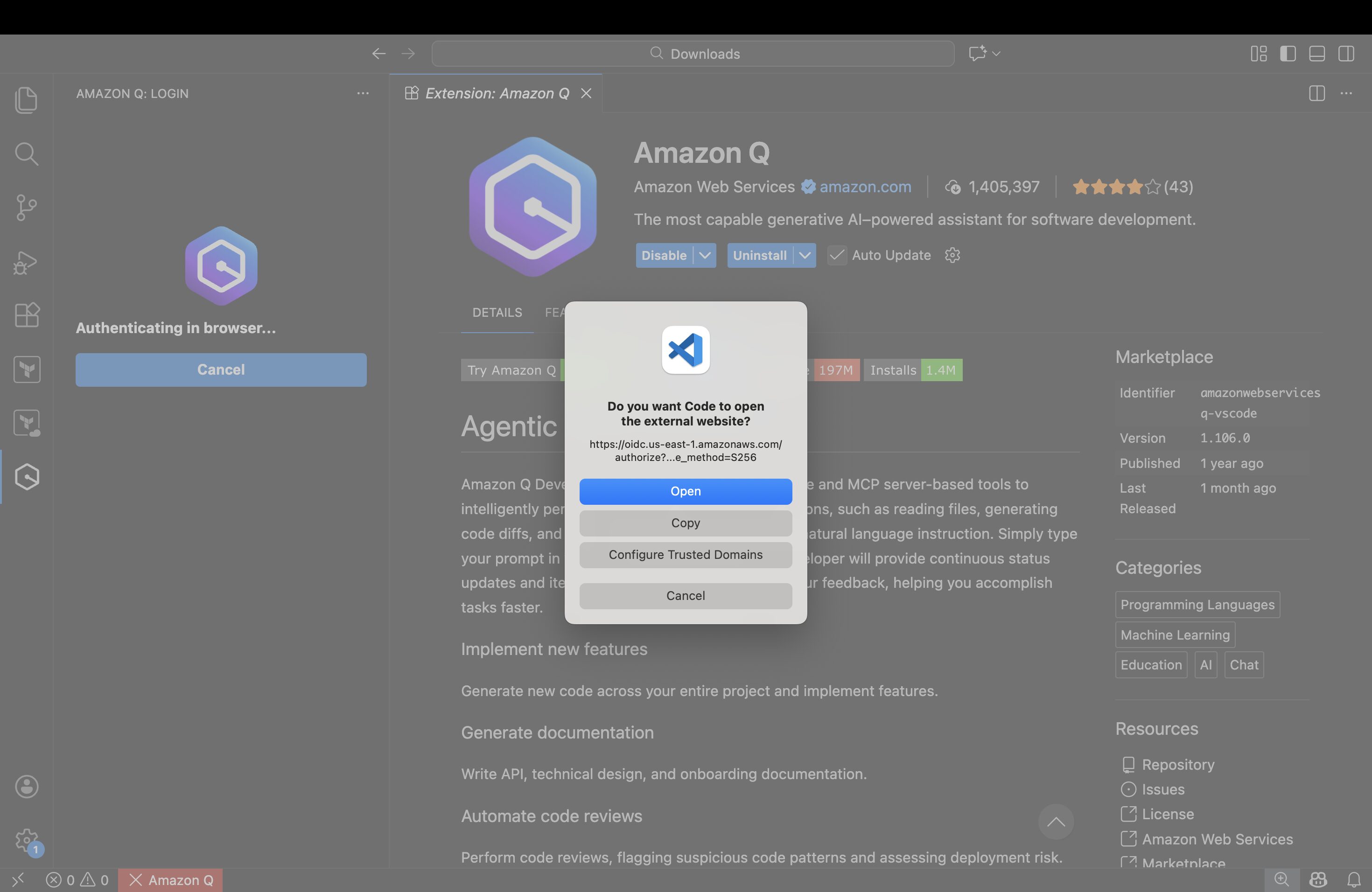Expand the Uninstall button dropdown arrow
This screenshot has width=1372, height=892.
(x=805, y=255)
